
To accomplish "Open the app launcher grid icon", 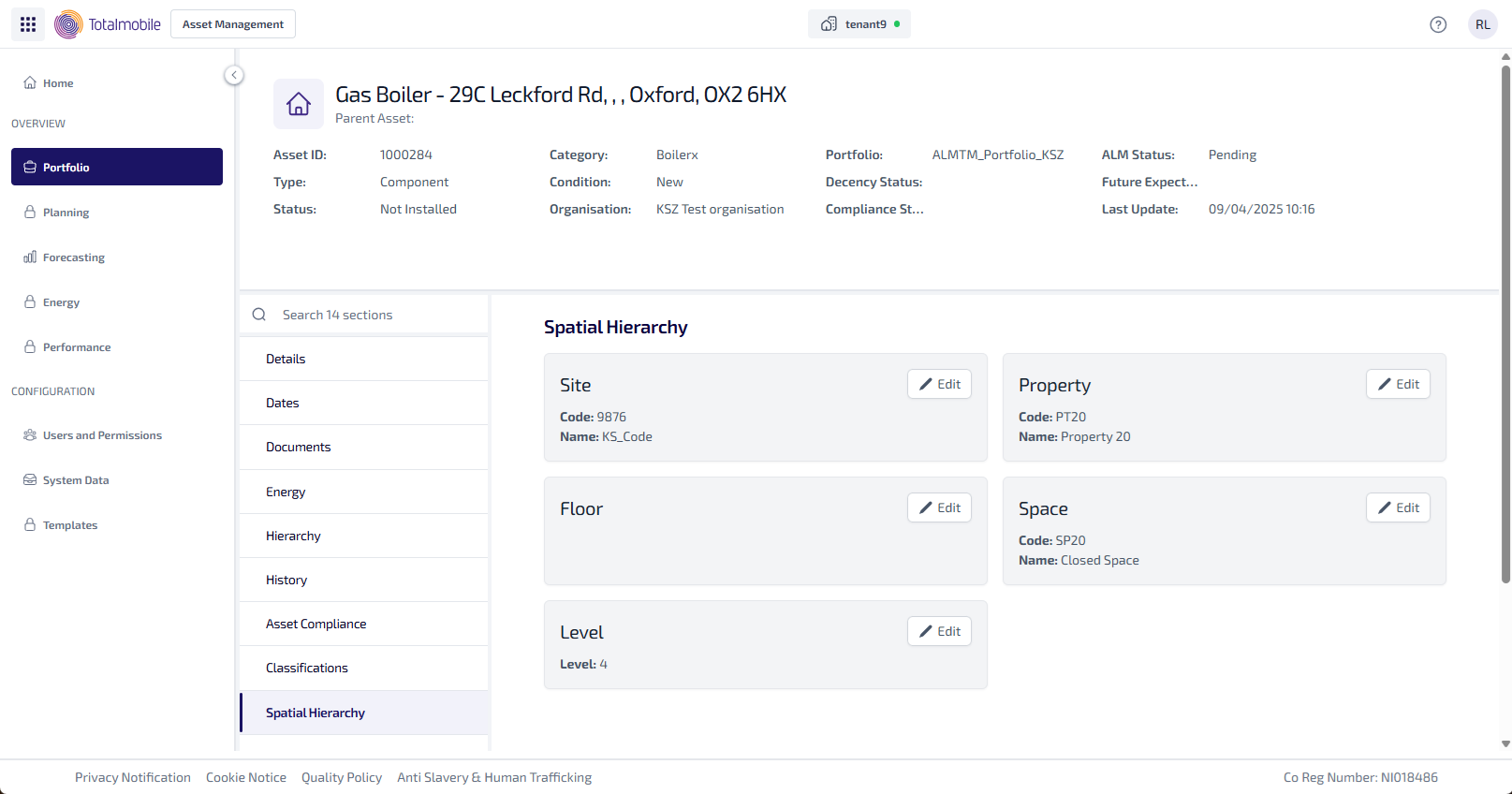I will (x=28, y=24).
